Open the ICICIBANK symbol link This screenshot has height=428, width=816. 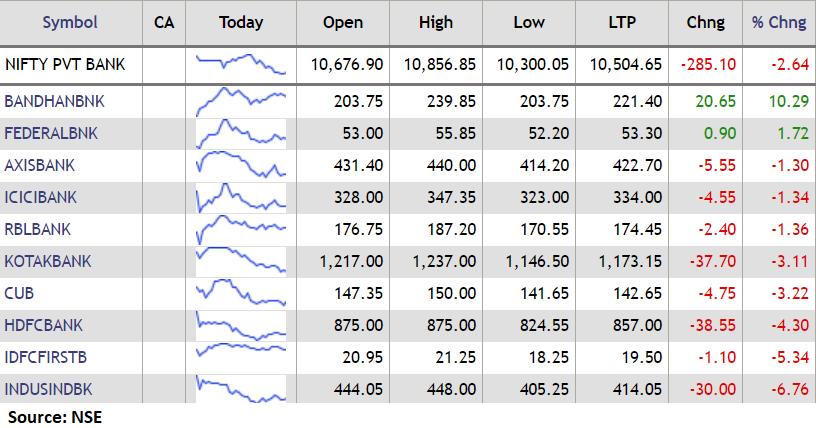click(41, 197)
